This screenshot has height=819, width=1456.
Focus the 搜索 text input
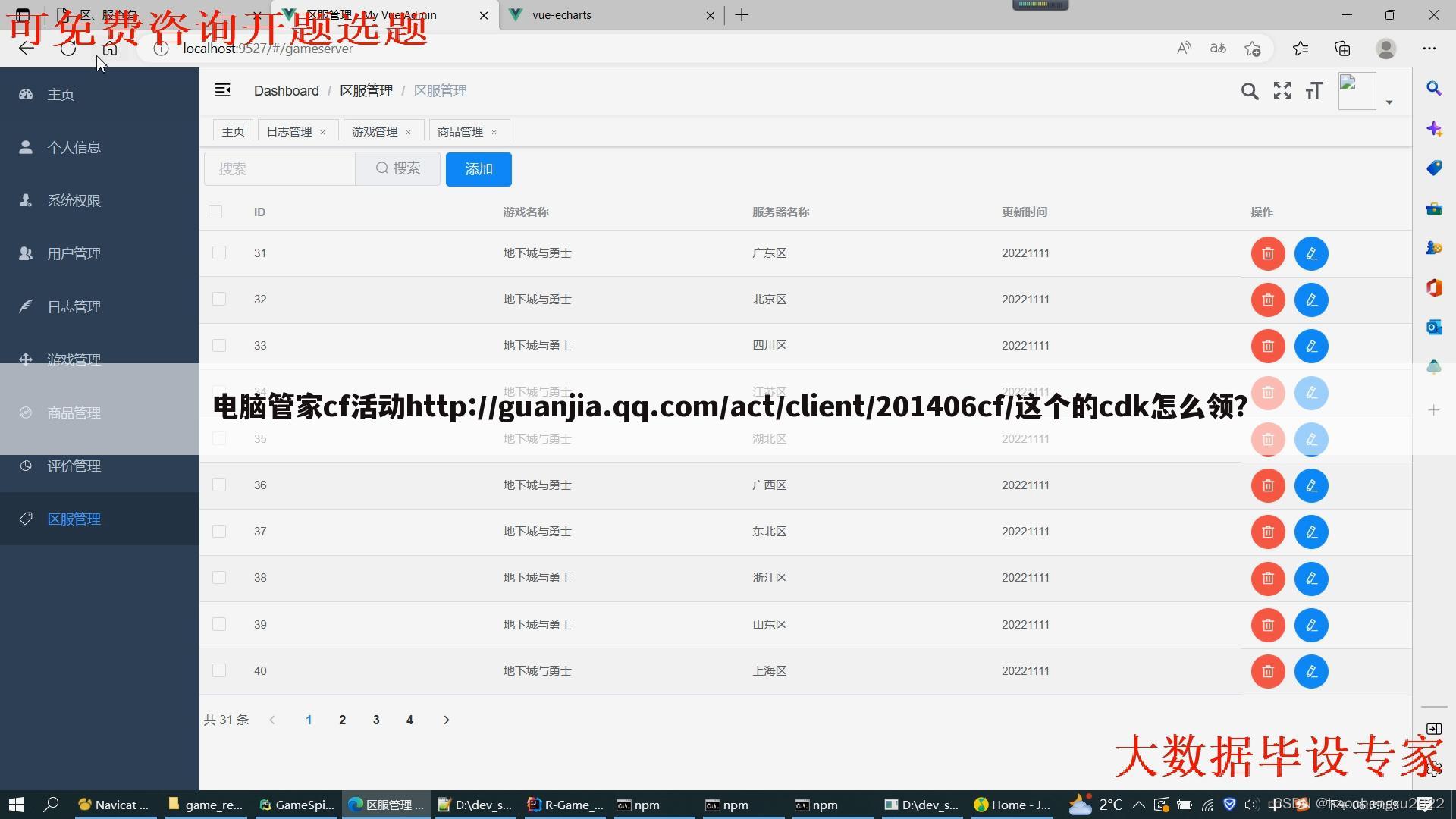(x=280, y=168)
